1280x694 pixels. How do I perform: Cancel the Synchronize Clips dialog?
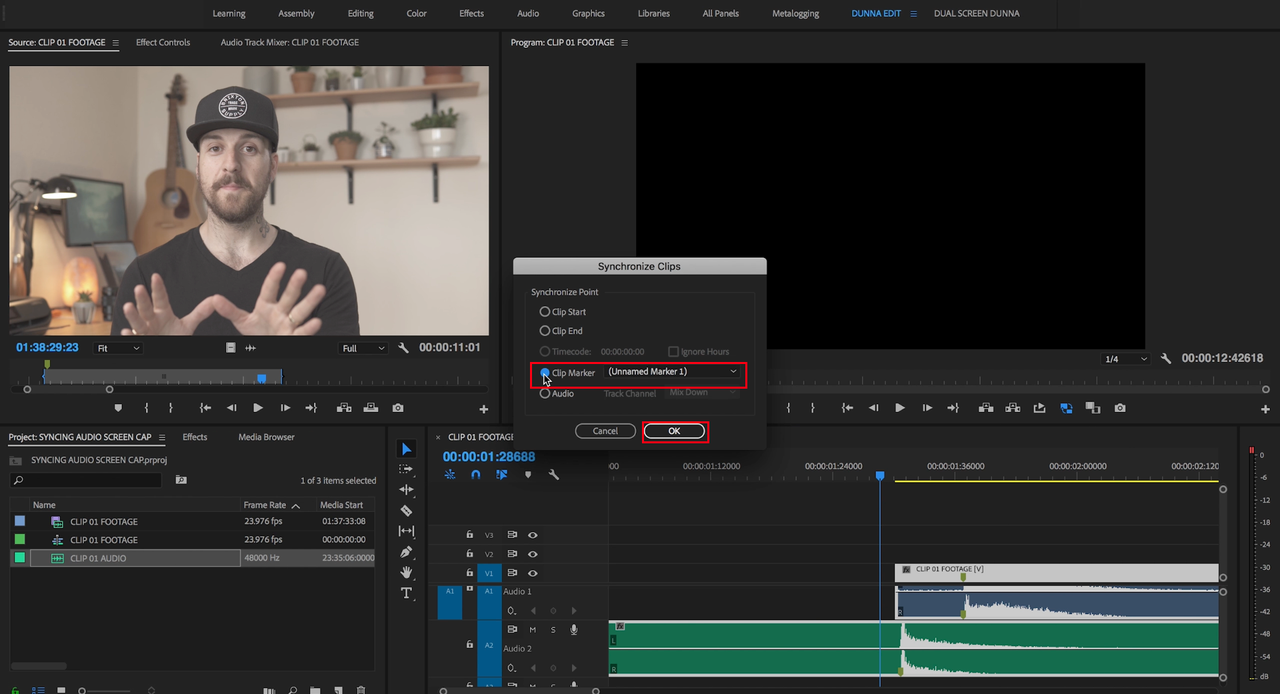605,431
